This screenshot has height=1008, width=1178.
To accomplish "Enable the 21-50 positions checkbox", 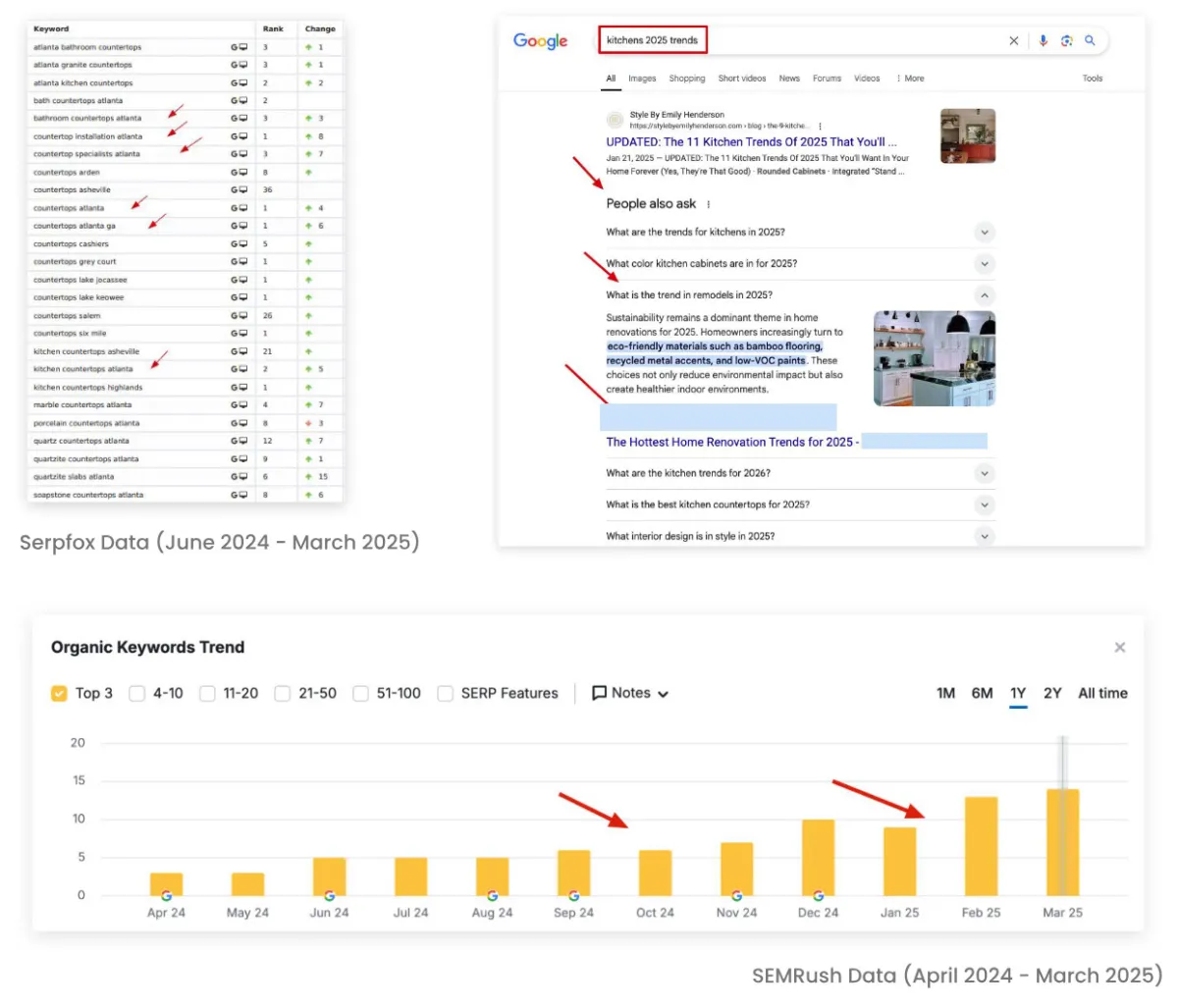I will (x=283, y=693).
